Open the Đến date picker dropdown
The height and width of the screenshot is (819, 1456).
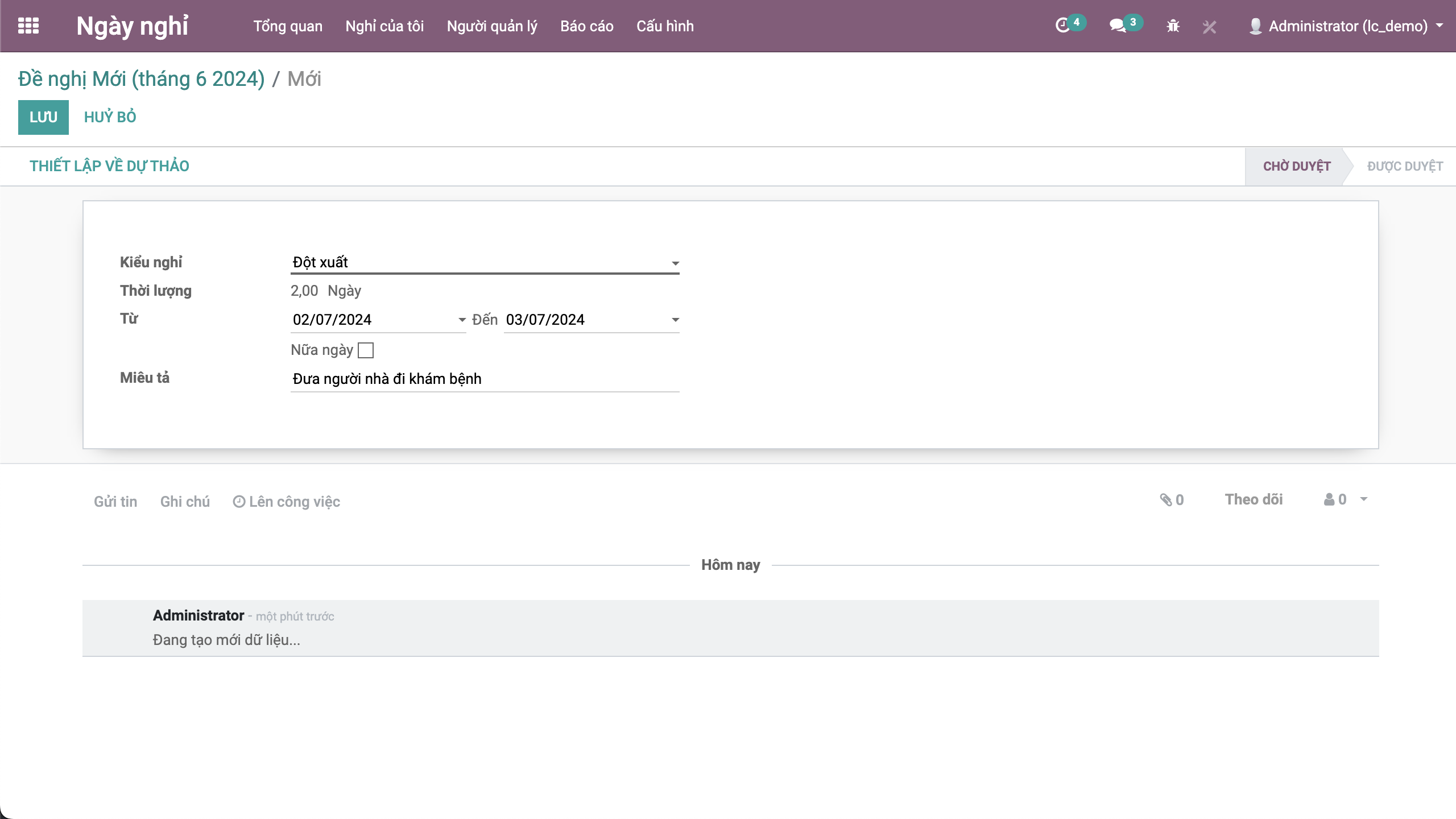675,320
